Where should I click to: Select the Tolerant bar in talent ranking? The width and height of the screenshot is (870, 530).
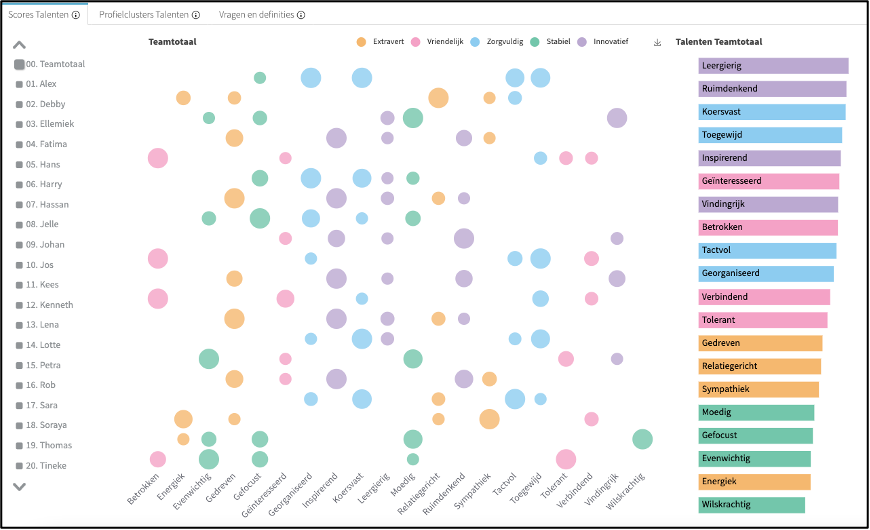[x=763, y=320]
